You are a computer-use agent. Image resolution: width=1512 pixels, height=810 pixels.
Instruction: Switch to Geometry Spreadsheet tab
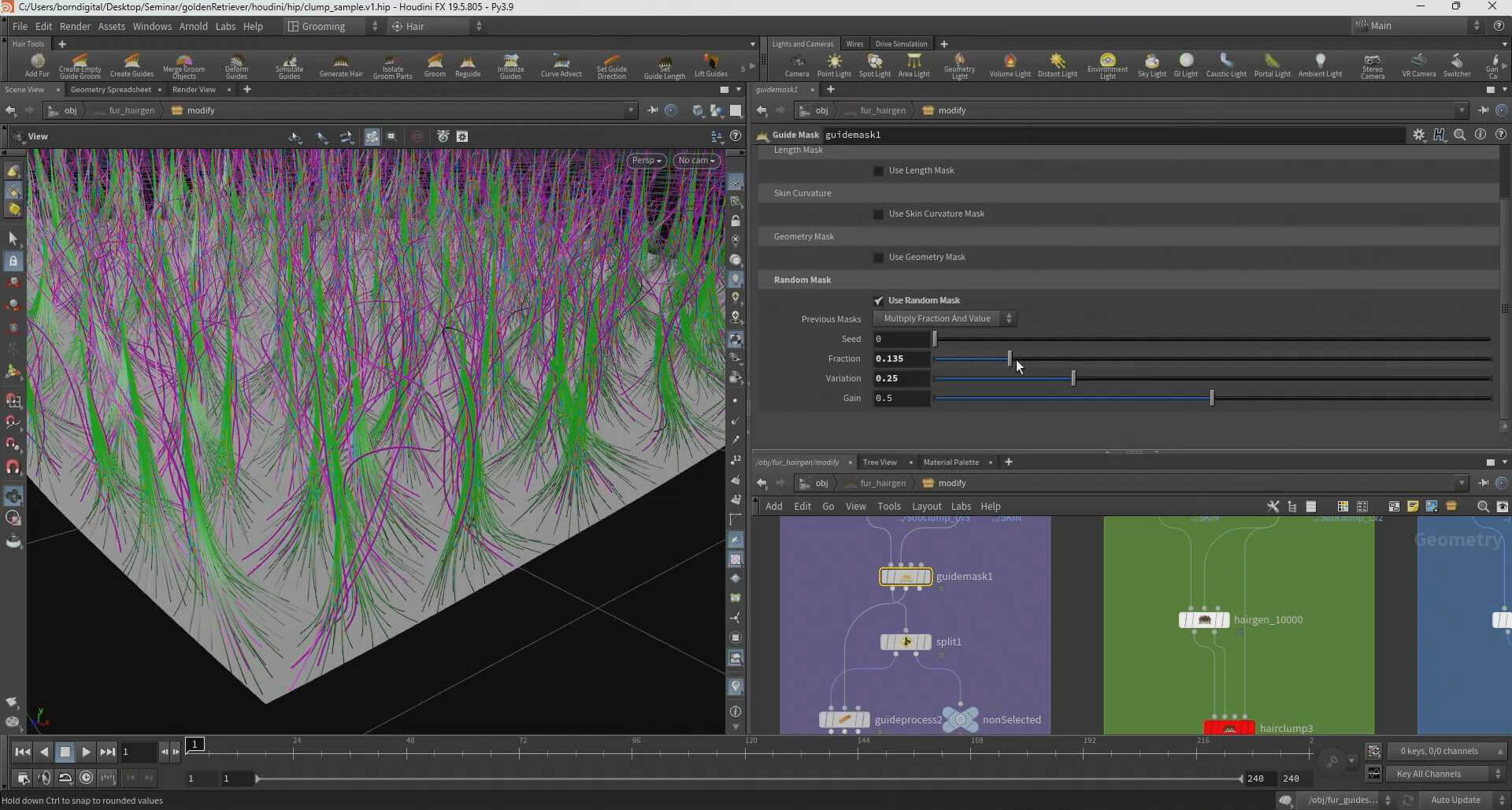(x=111, y=90)
